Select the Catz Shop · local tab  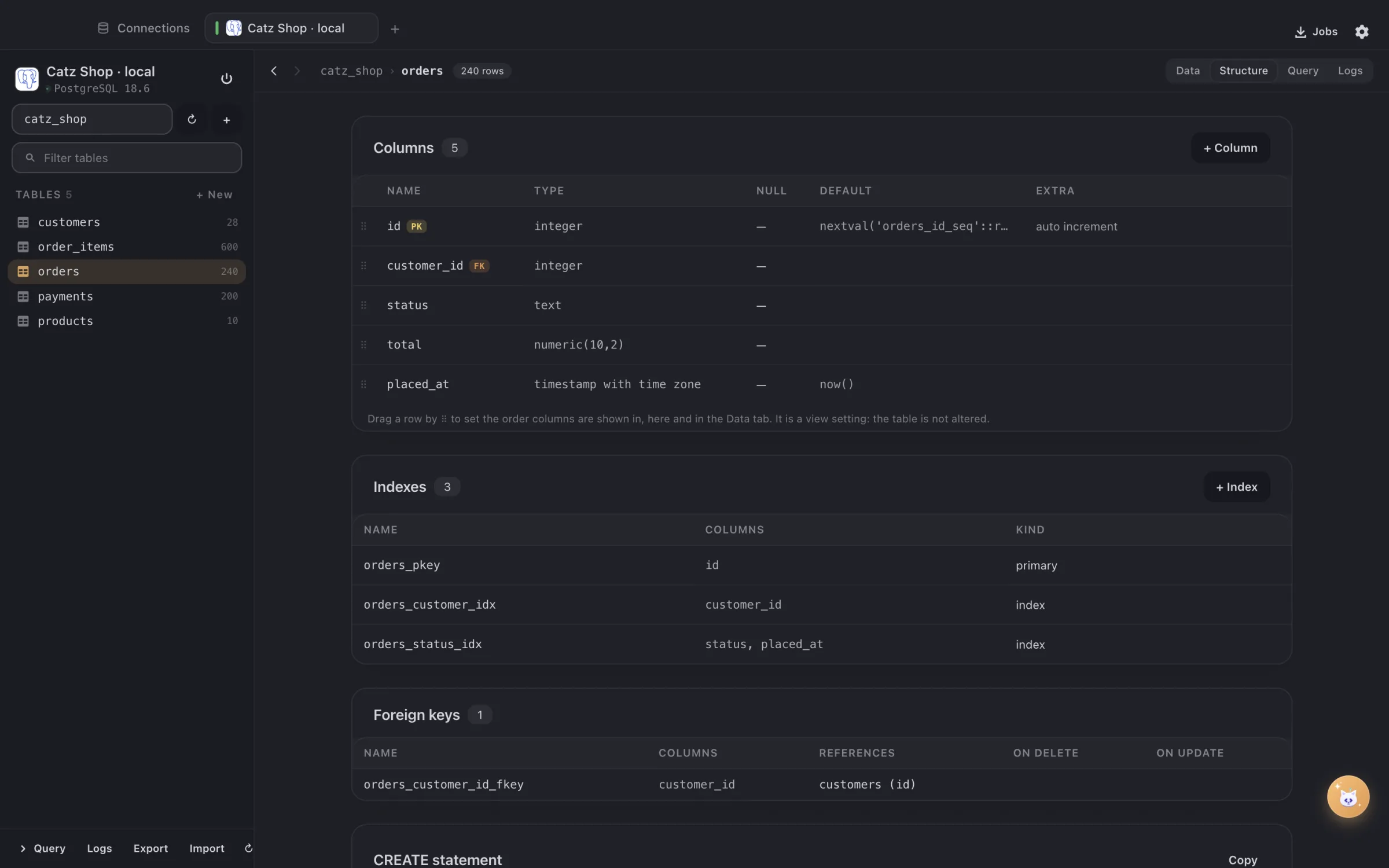point(291,28)
